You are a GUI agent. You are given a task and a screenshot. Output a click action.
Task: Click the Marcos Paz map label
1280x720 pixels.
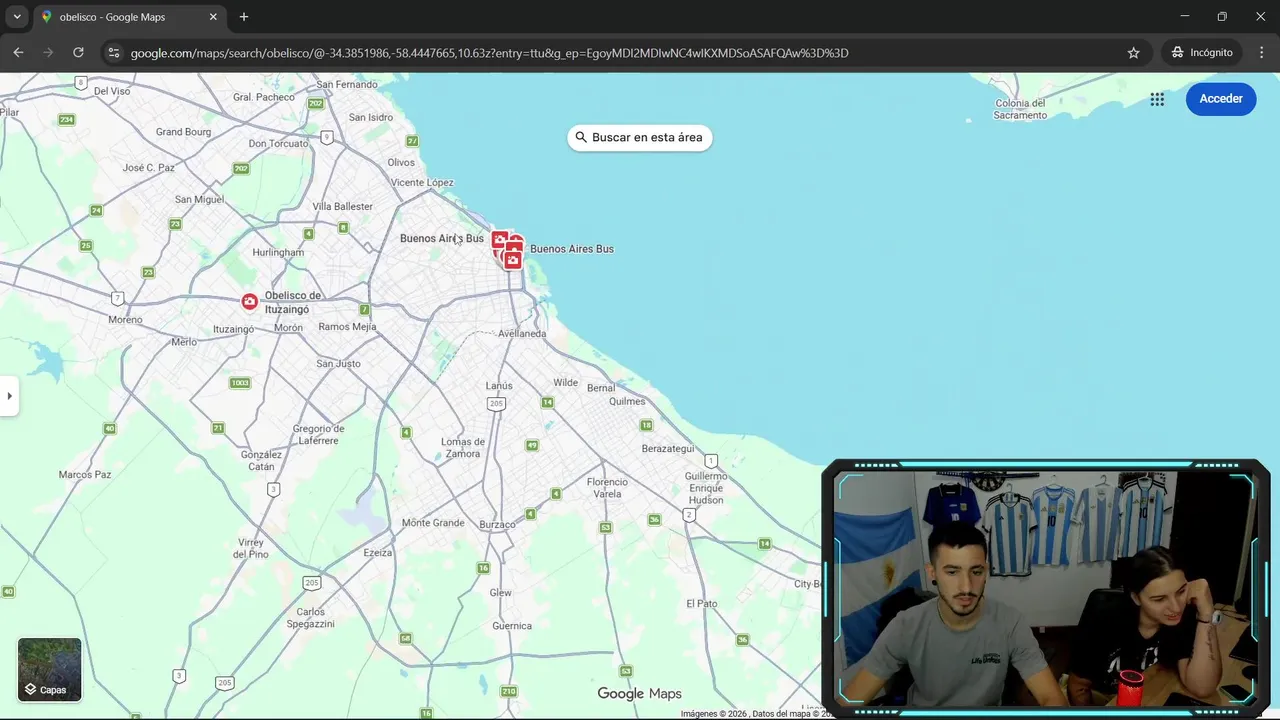[x=85, y=474]
